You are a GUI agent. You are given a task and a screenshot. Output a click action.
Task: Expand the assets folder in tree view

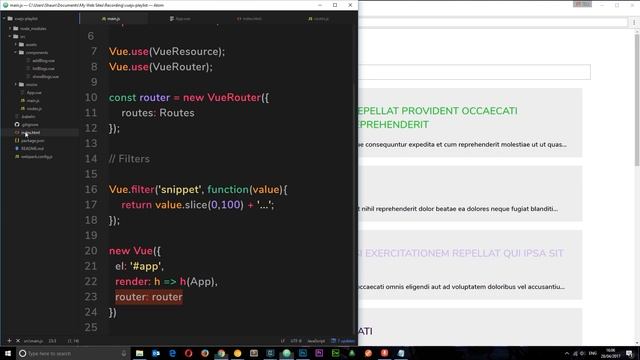(16, 44)
